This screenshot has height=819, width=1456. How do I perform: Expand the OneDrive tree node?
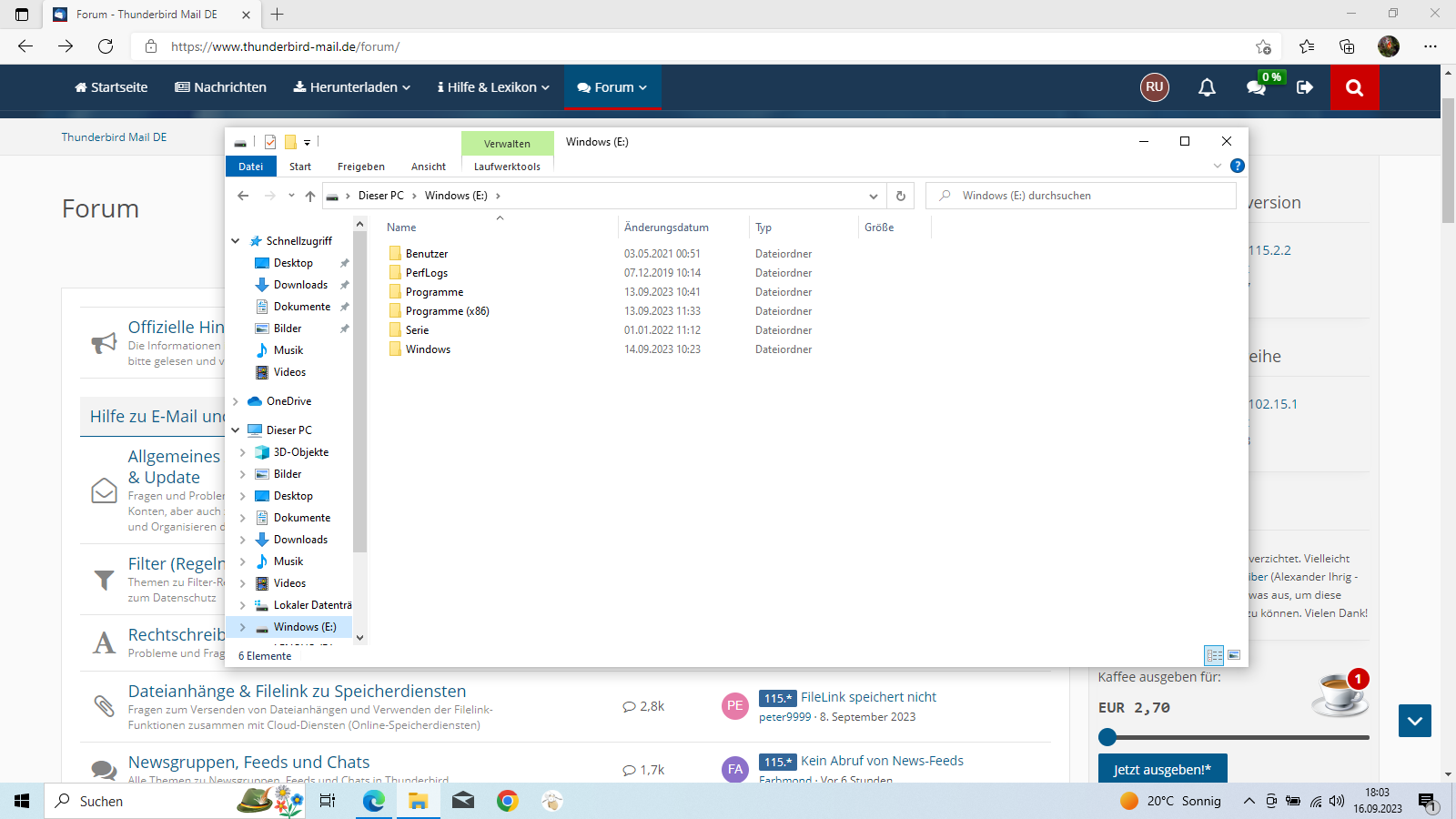236,401
